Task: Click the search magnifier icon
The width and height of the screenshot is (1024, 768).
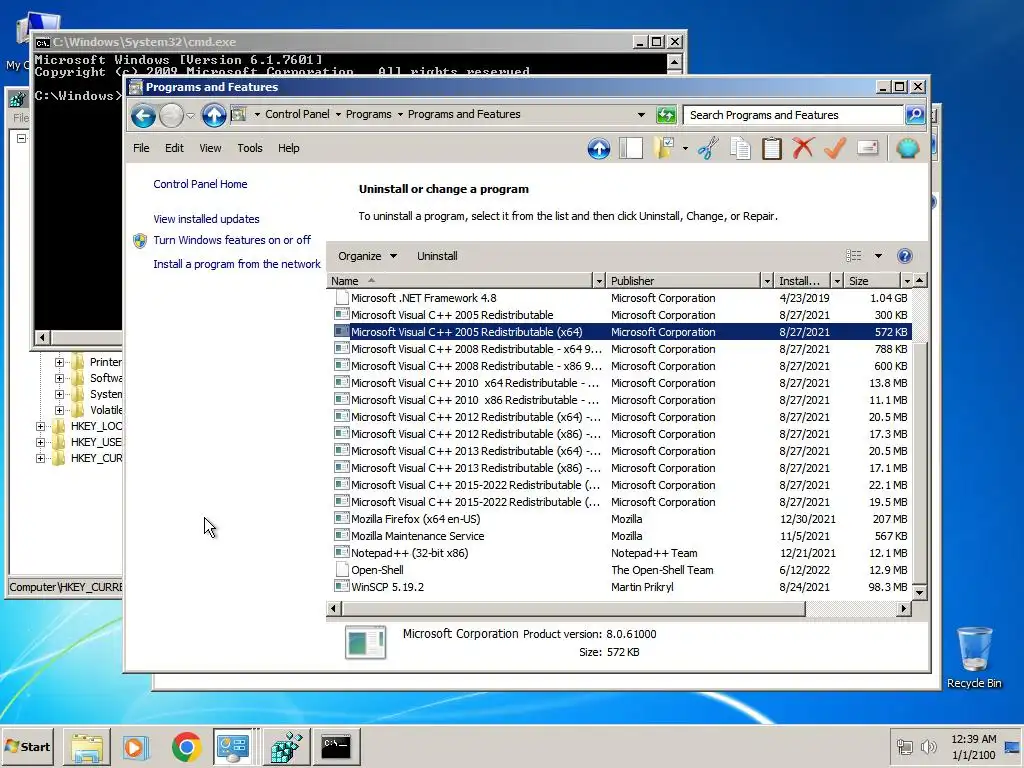Action: [x=915, y=115]
